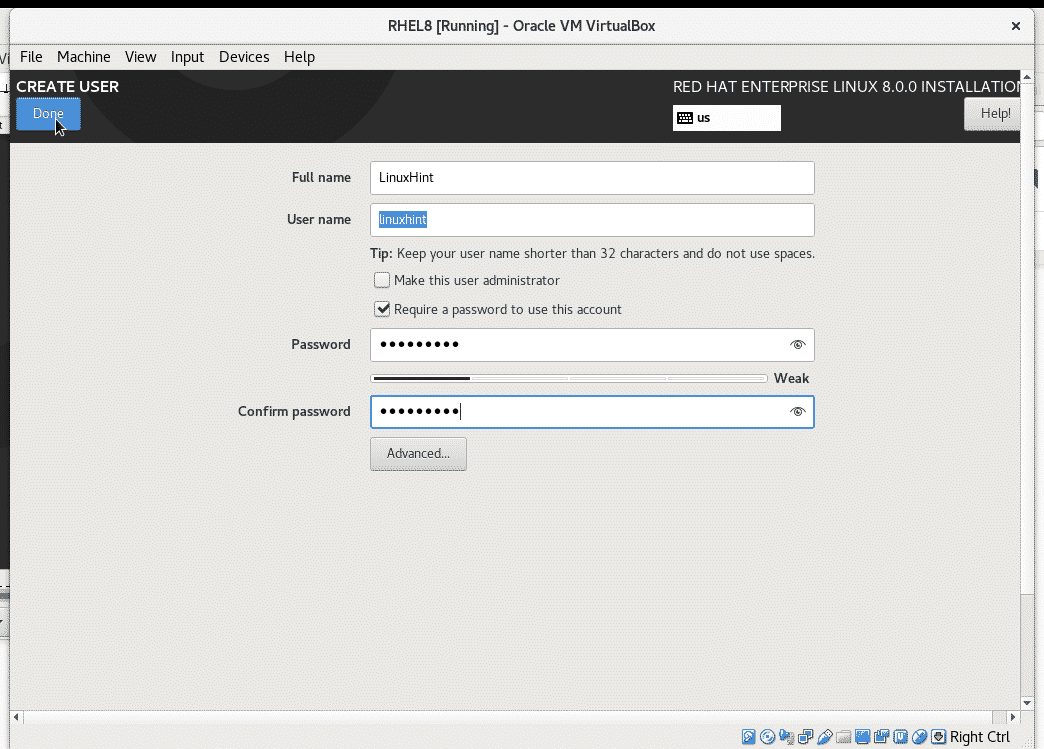Image resolution: width=1044 pixels, height=749 pixels.
Task: Uncheck Require a password to use this account
Action: pyautogui.click(x=382, y=309)
